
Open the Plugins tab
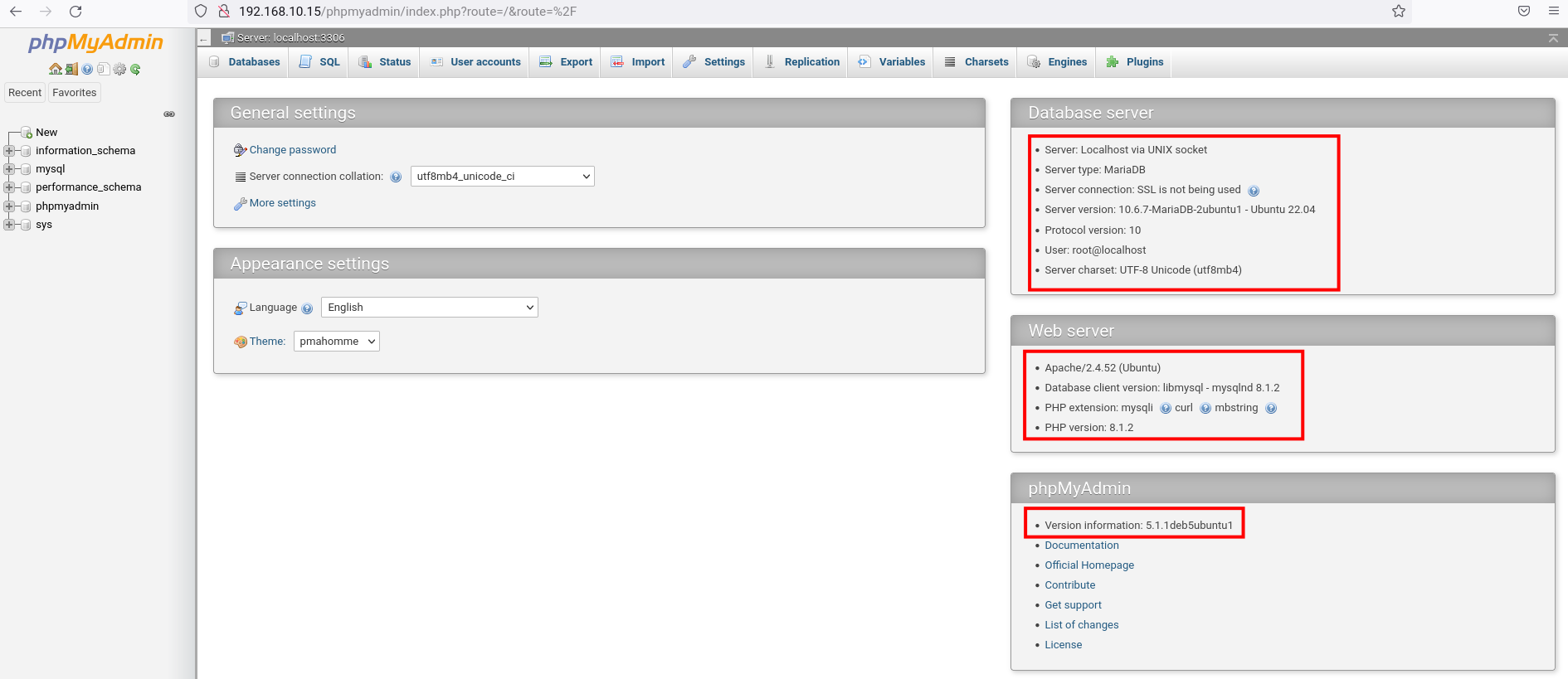1134,62
